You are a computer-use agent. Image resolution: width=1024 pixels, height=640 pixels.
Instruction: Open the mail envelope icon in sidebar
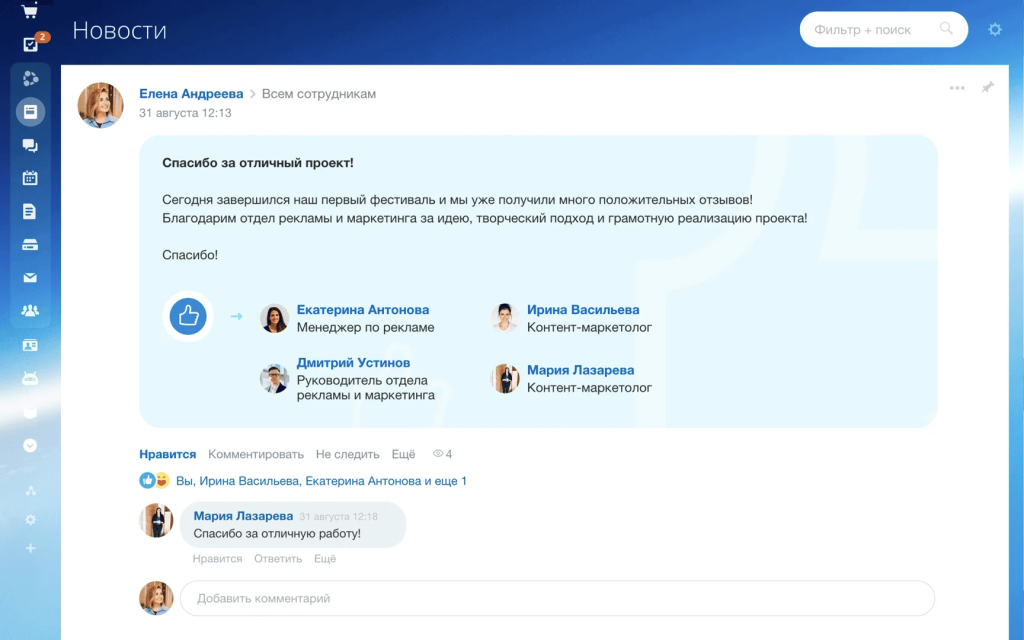[x=30, y=278]
